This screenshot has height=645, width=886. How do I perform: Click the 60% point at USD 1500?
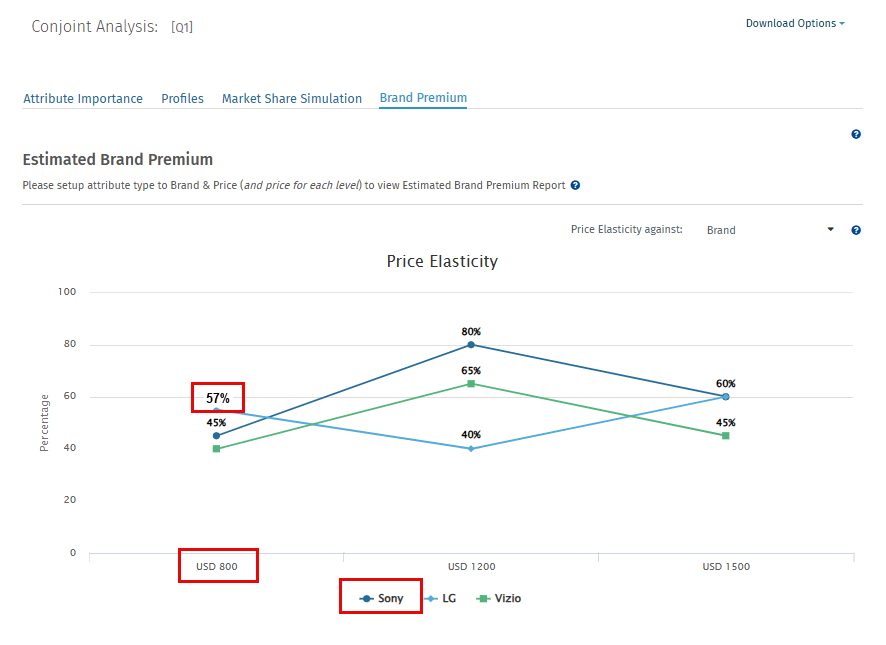pos(725,396)
